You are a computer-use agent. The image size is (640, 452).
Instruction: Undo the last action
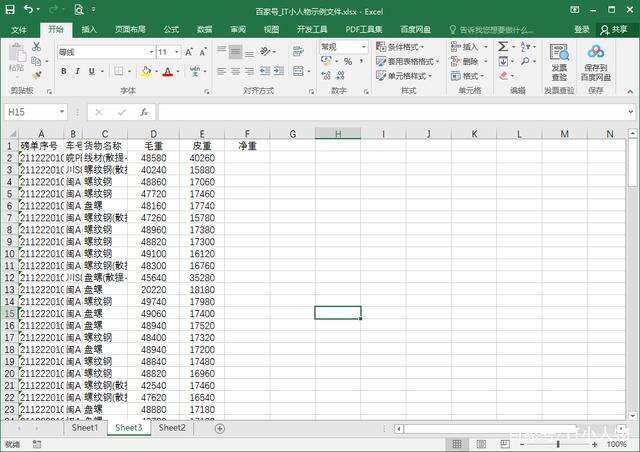coord(28,9)
